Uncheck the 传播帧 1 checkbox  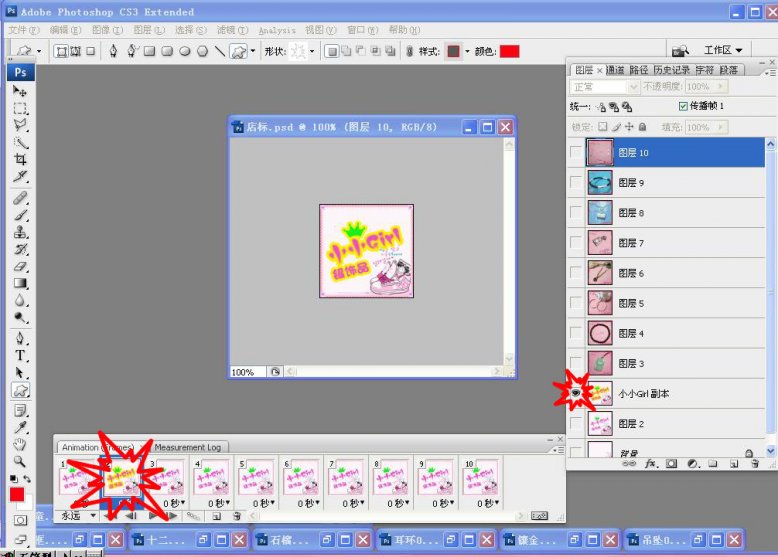683,106
